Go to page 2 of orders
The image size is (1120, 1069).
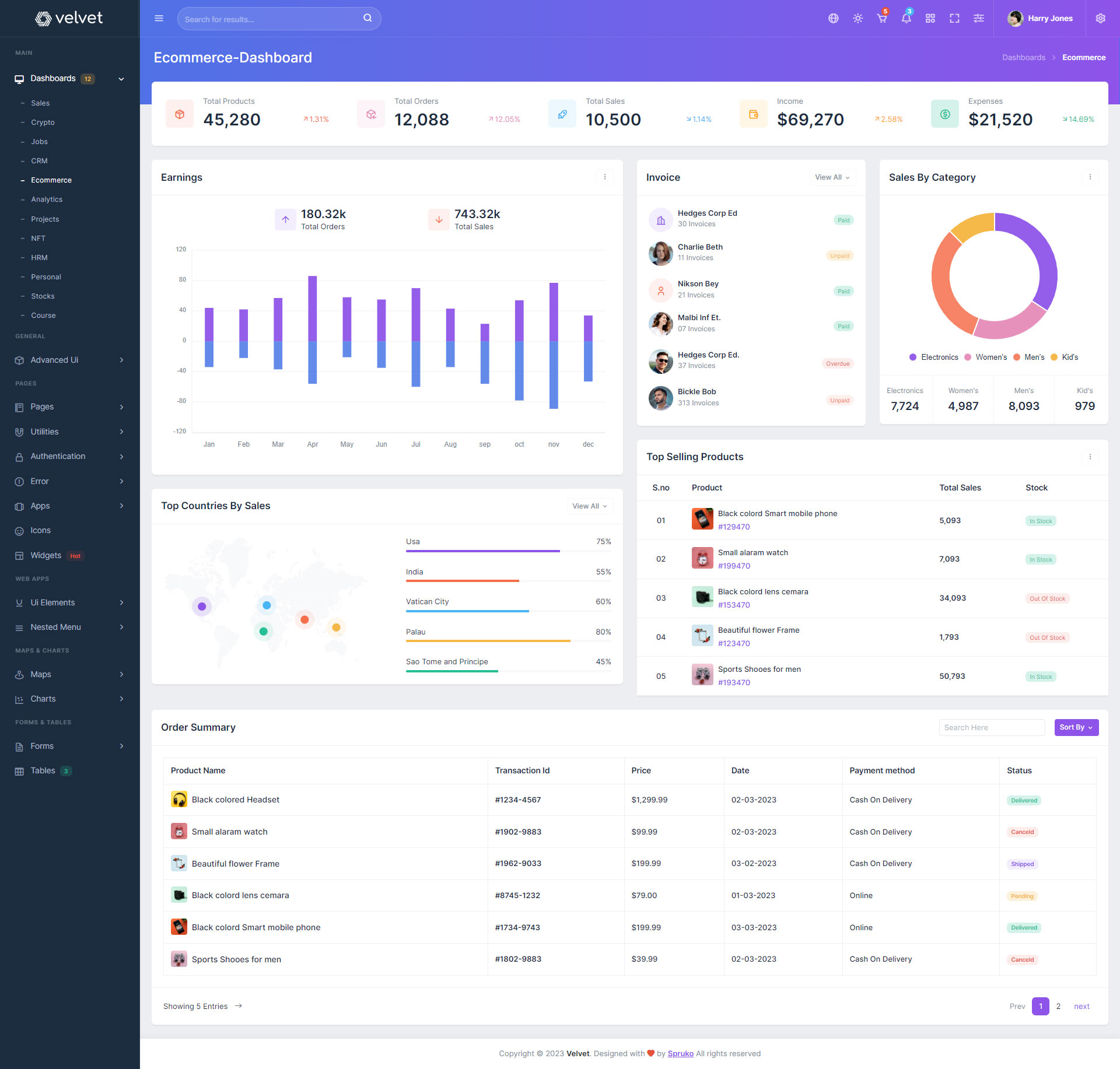(x=1058, y=1006)
